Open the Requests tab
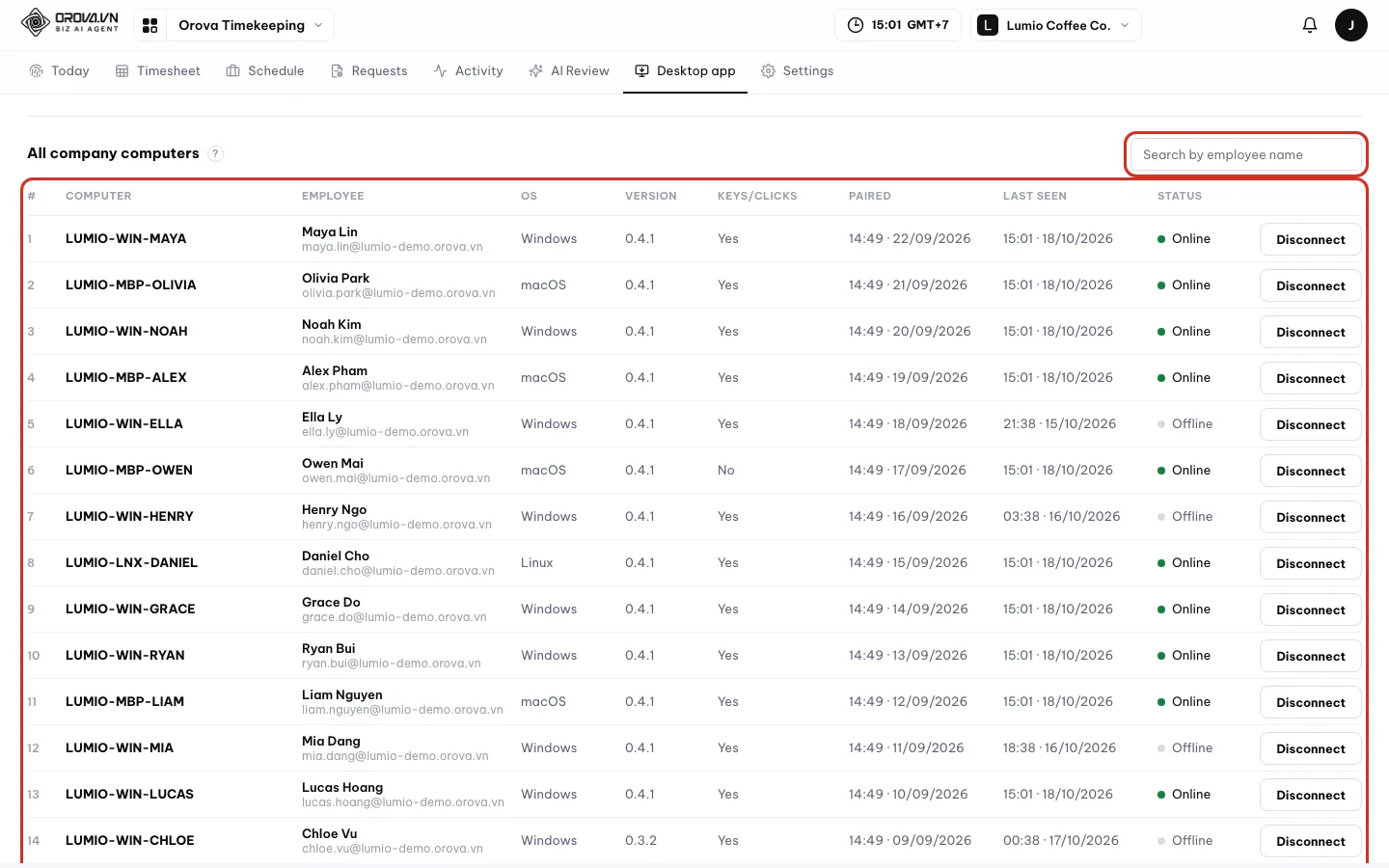Viewport: 1389px width, 868px height. click(x=369, y=71)
